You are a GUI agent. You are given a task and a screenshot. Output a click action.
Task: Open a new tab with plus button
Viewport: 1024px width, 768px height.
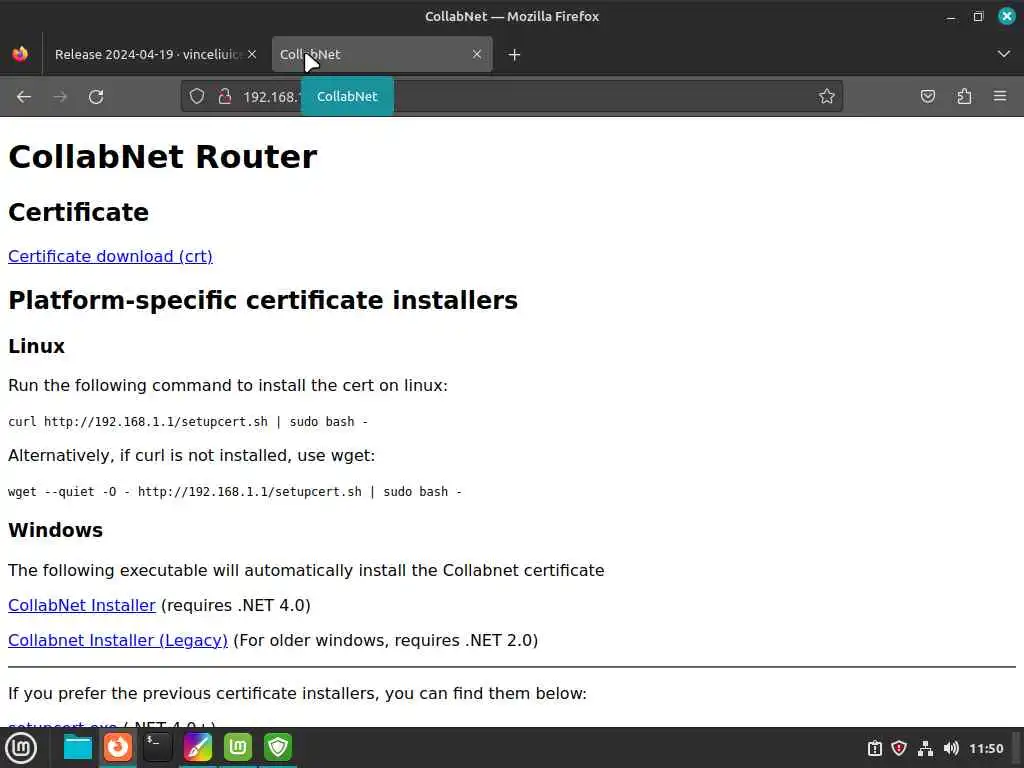515,55
